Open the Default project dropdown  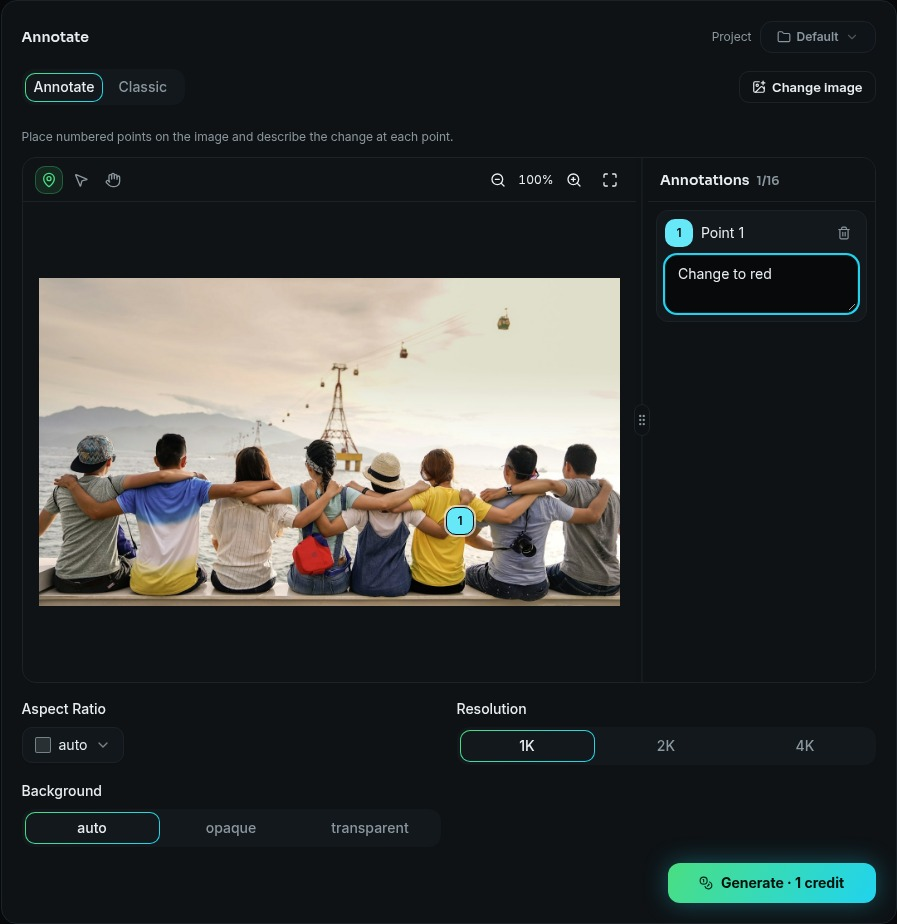click(817, 37)
